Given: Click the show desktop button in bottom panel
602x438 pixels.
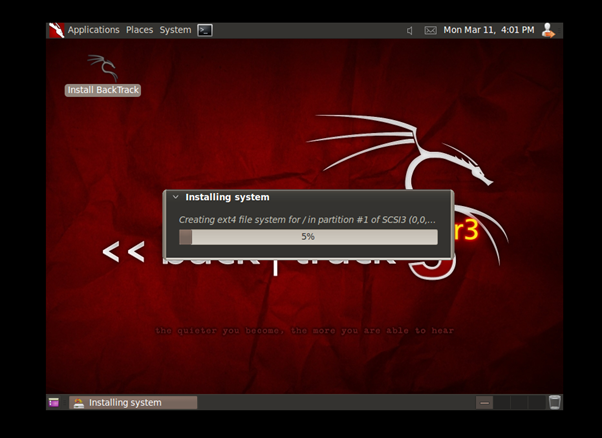Looking at the screenshot, I should click(x=54, y=402).
